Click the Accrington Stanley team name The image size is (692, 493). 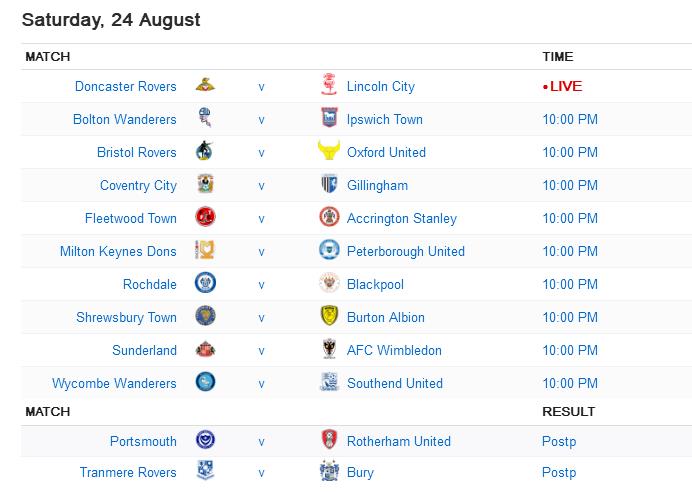pos(401,218)
